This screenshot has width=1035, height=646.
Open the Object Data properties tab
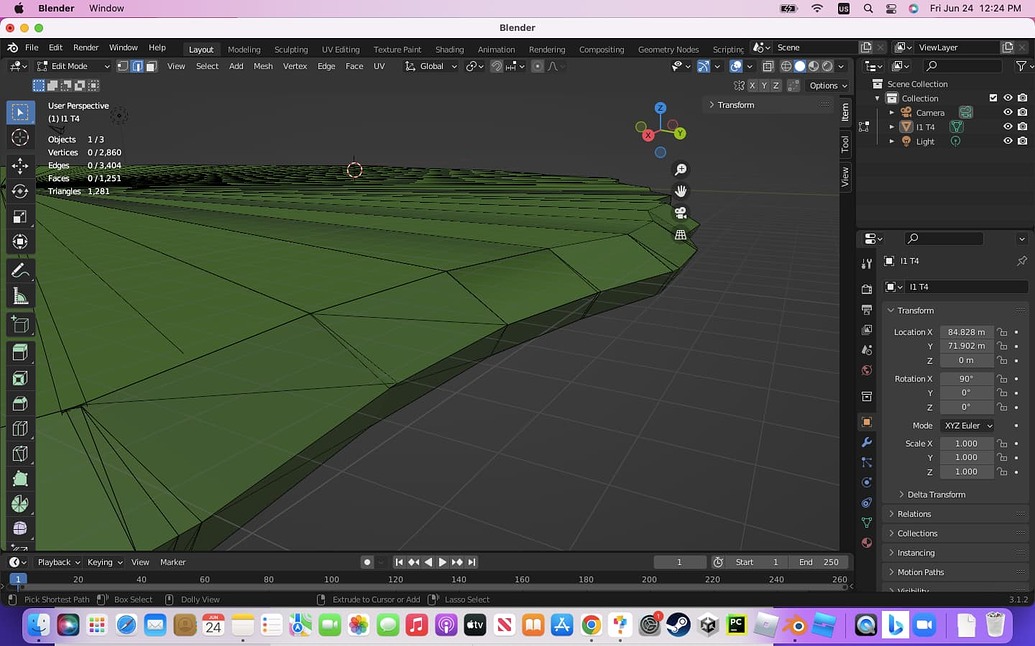pos(867,522)
